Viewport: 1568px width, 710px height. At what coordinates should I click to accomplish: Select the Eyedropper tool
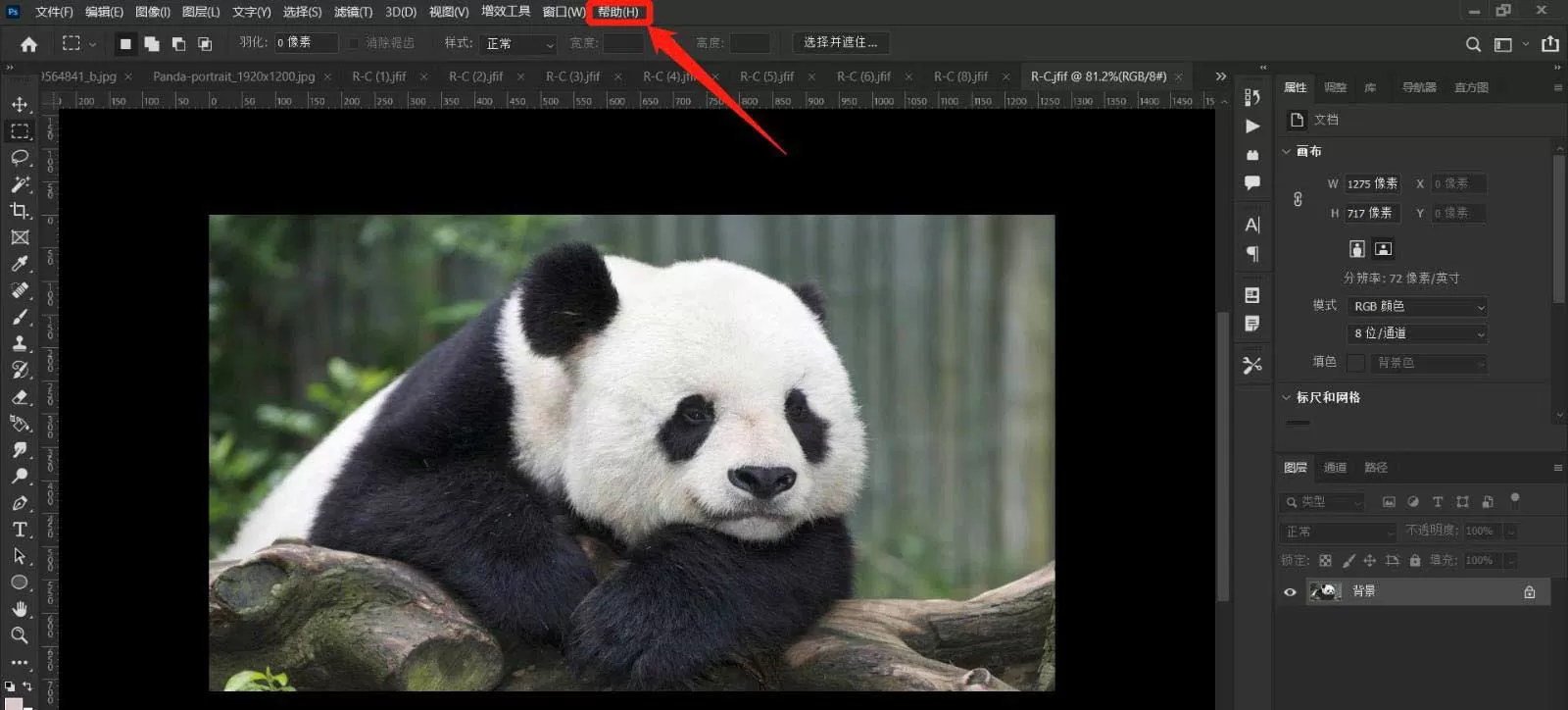tap(20, 264)
